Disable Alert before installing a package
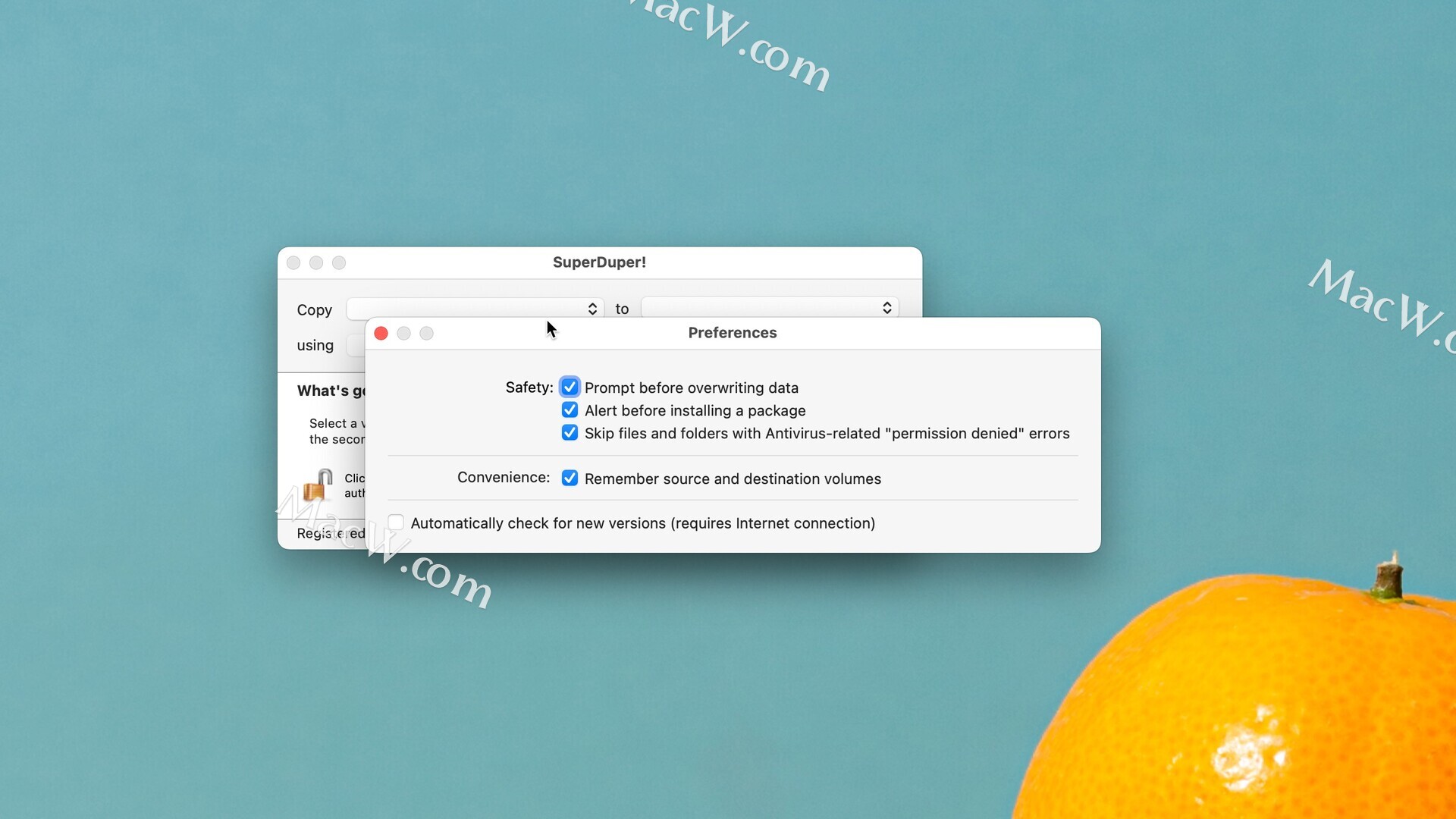The image size is (1456, 819). click(x=570, y=410)
